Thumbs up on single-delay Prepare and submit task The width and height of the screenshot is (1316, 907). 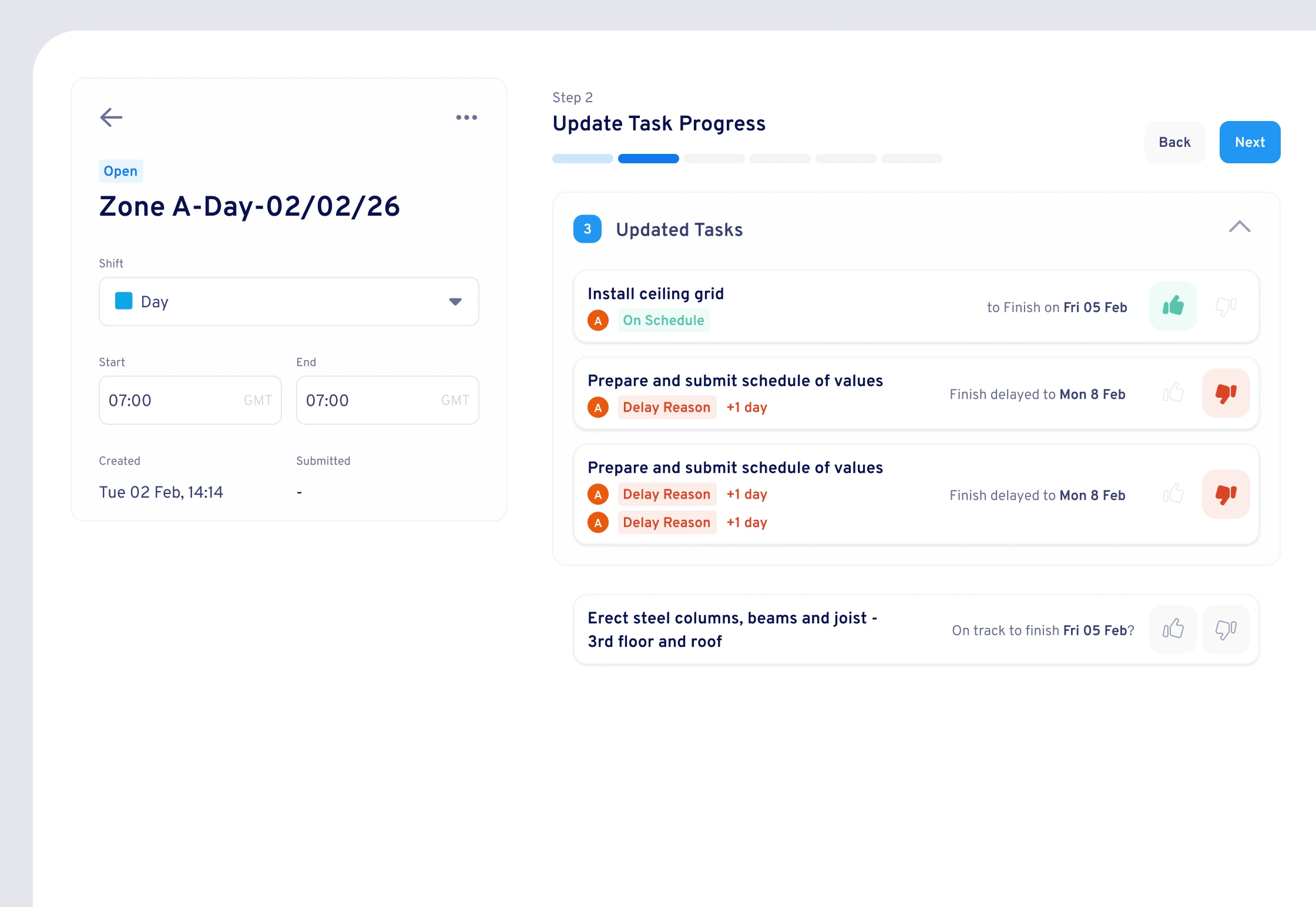[1173, 393]
